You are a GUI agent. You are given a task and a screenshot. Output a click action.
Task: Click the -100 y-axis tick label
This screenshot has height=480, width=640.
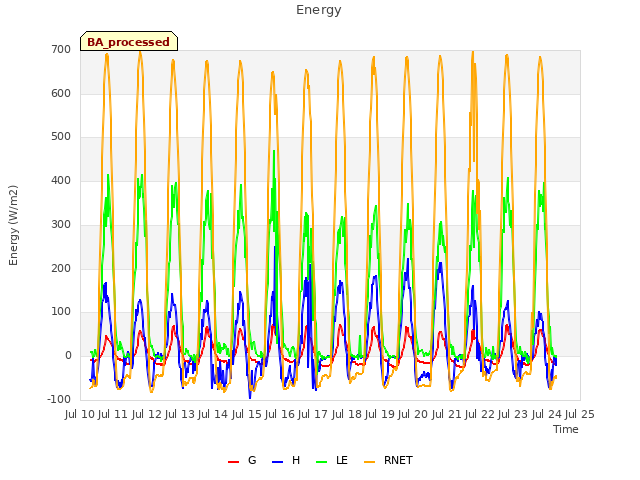(x=59, y=400)
